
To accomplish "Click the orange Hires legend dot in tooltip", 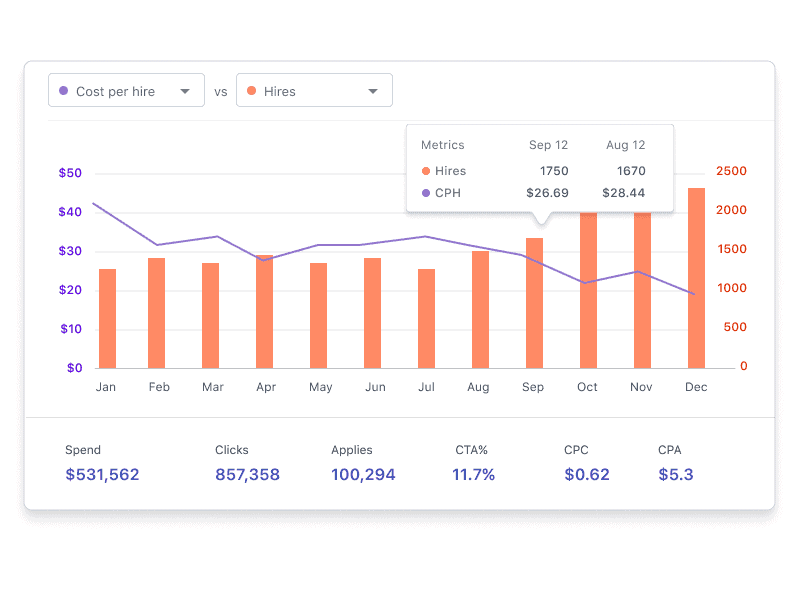I will (x=426, y=171).
